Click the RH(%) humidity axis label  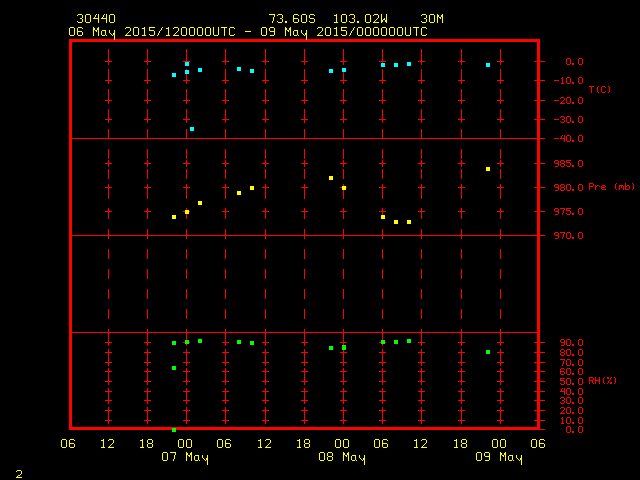[601, 381]
